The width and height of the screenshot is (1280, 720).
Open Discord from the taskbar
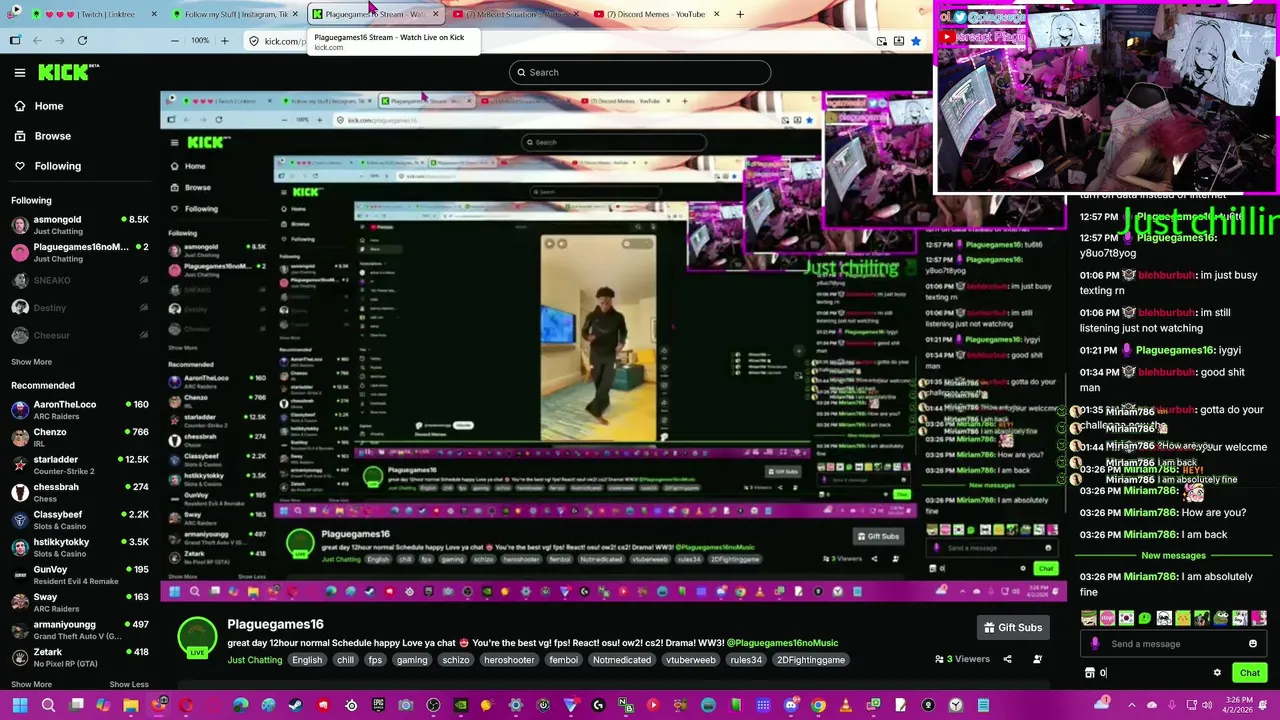(791, 705)
